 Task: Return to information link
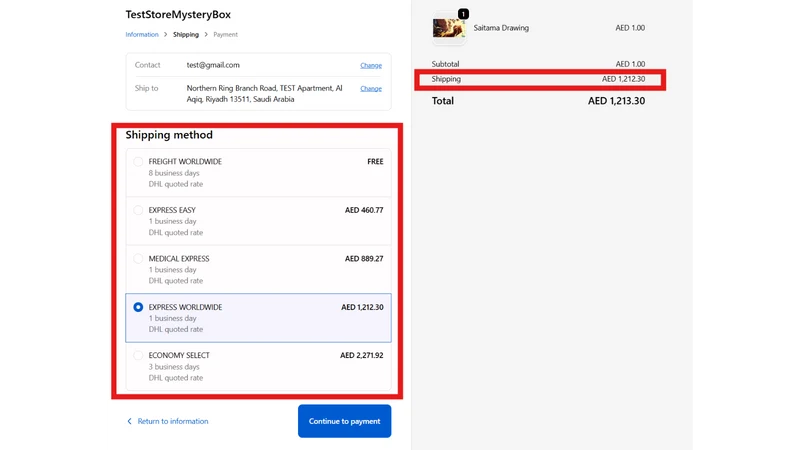172,421
